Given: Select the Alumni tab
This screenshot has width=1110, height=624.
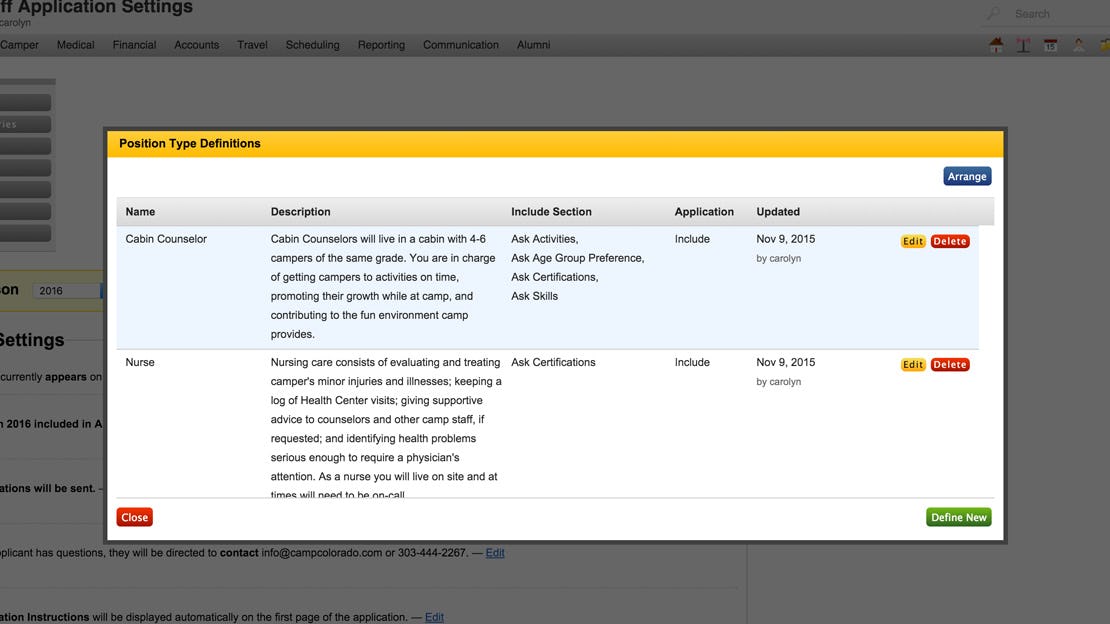Looking at the screenshot, I should tap(533, 44).
